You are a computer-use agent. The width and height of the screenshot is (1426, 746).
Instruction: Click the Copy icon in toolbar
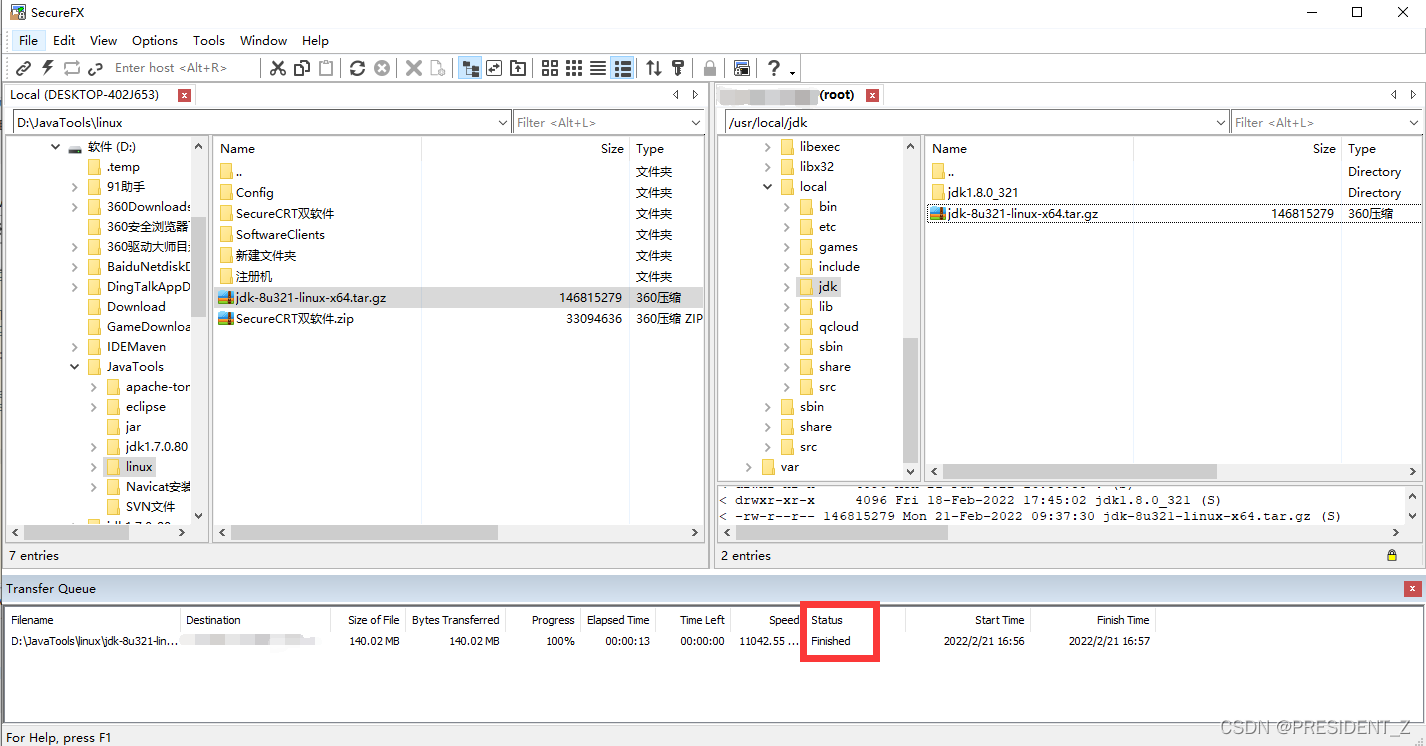click(x=302, y=68)
